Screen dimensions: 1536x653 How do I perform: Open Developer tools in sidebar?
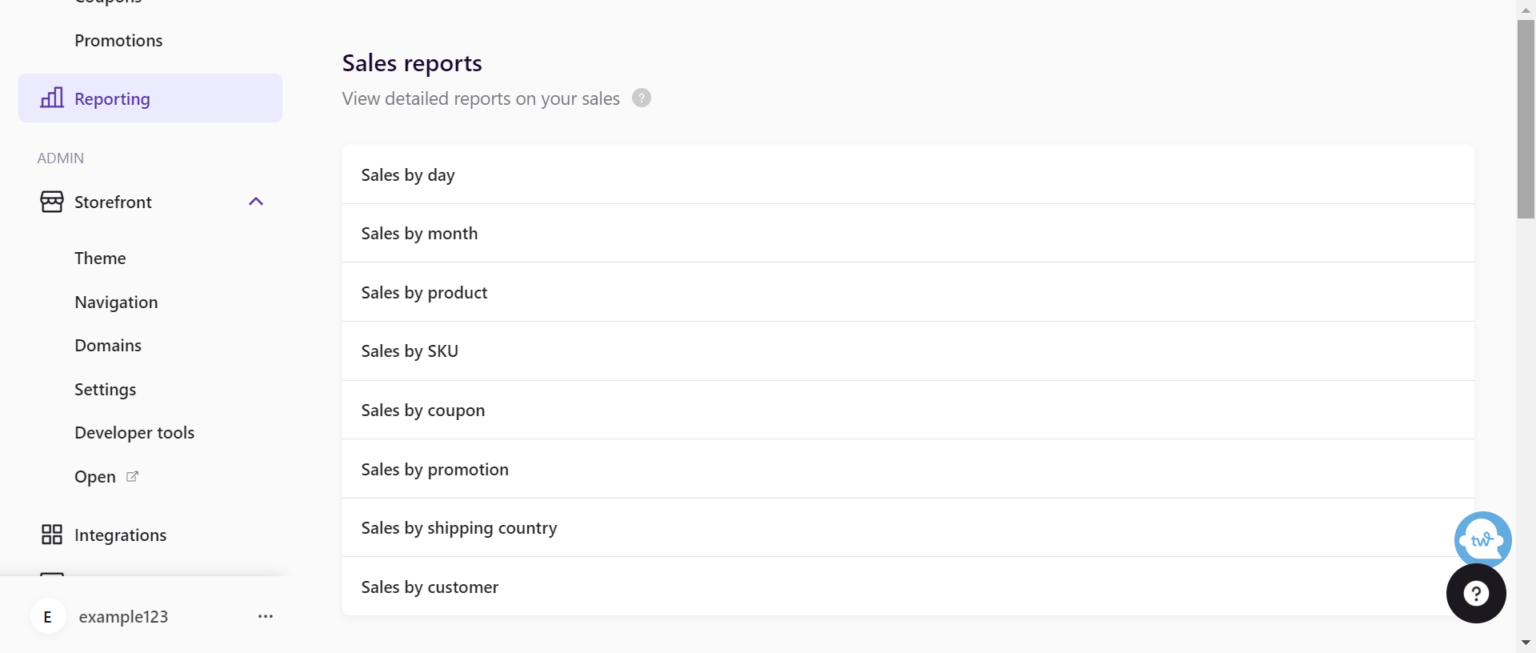point(134,433)
